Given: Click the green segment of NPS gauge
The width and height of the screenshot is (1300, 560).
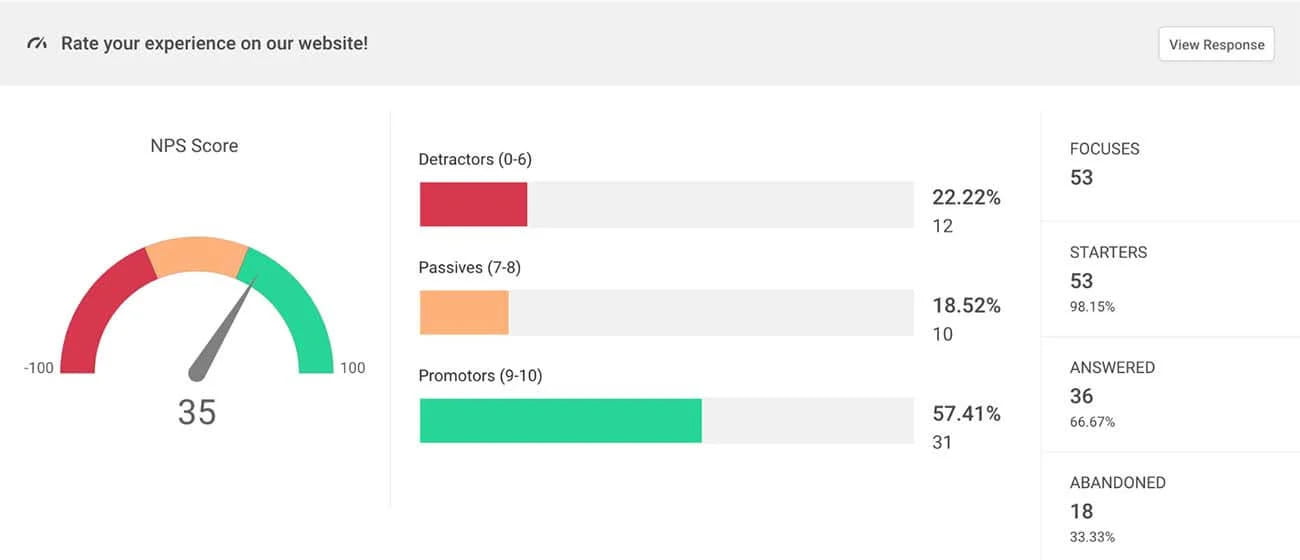Looking at the screenshot, I should click(x=298, y=310).
